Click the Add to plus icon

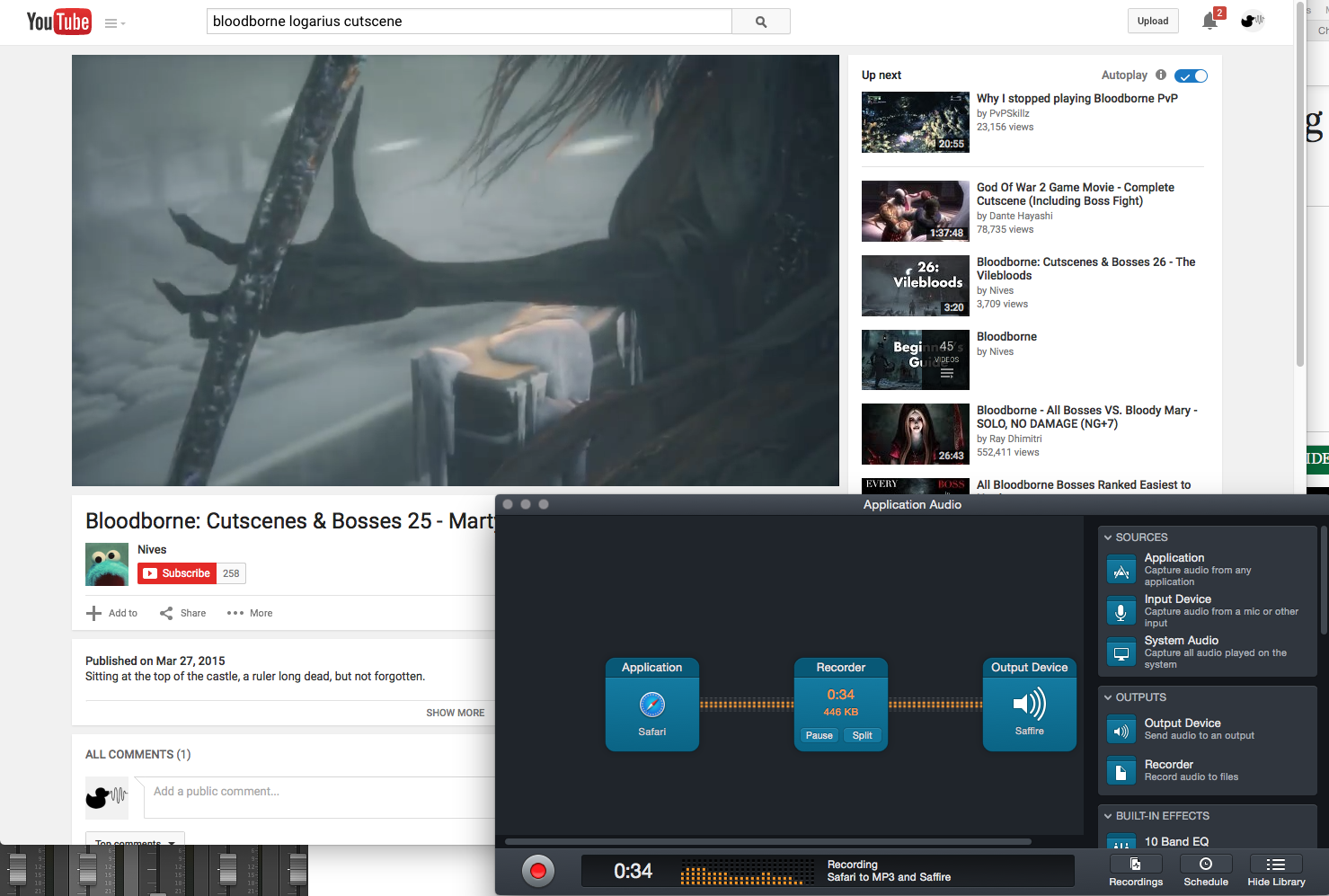click(x=93, y=613)
